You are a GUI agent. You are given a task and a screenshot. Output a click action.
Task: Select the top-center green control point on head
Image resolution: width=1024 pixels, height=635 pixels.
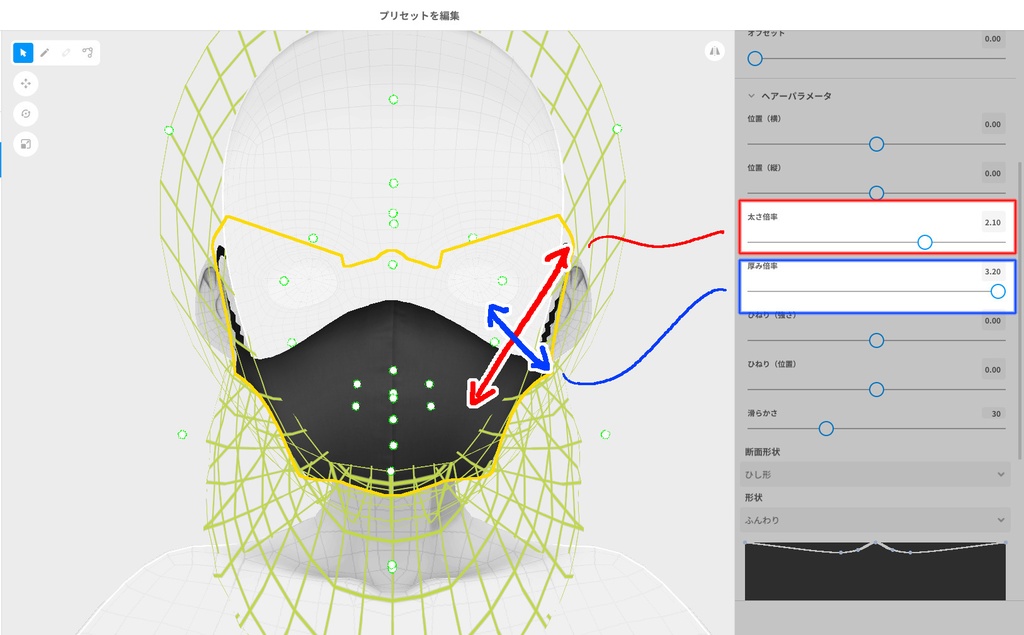(x=393, y=99)
